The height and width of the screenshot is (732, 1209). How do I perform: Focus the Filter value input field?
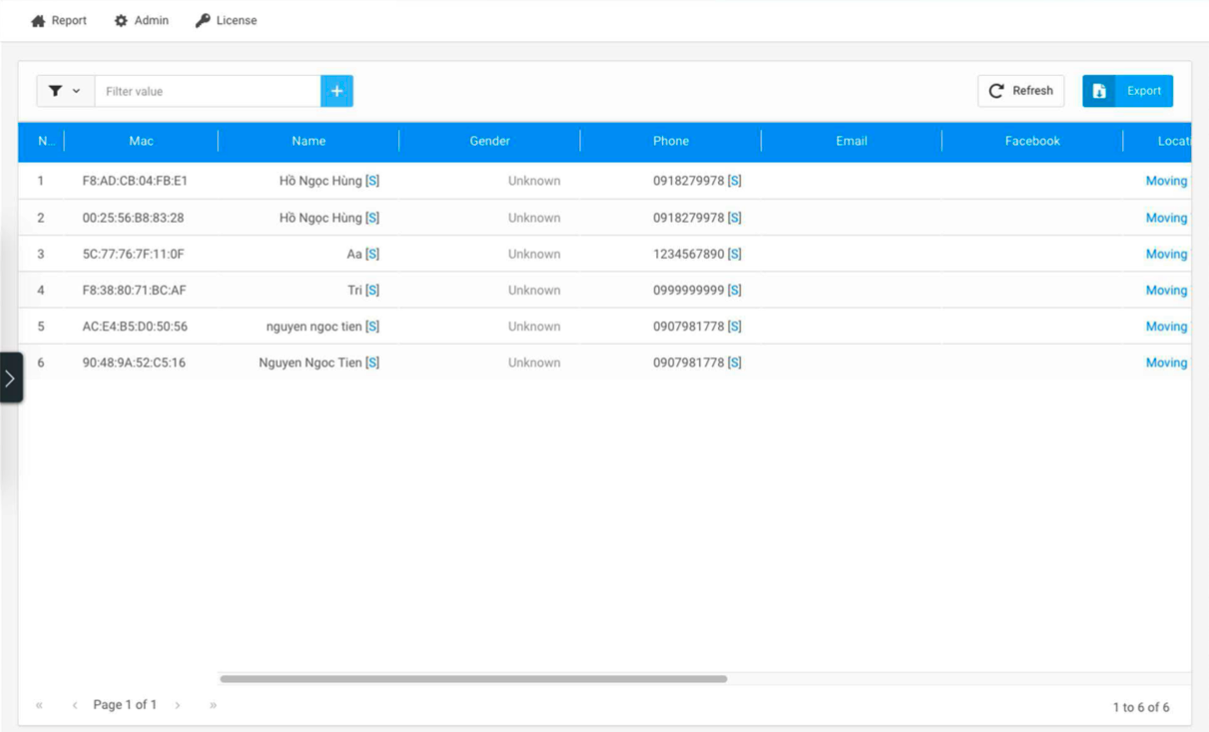208,91
